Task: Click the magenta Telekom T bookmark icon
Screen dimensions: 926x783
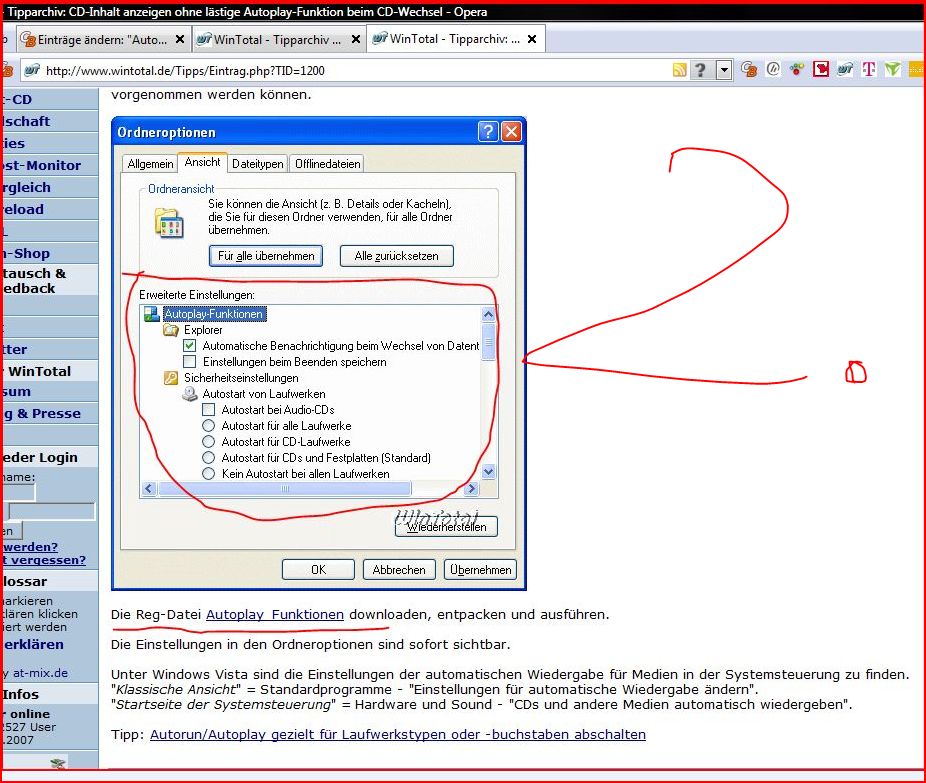Action: pyautogui.click(x=869, y=70)
